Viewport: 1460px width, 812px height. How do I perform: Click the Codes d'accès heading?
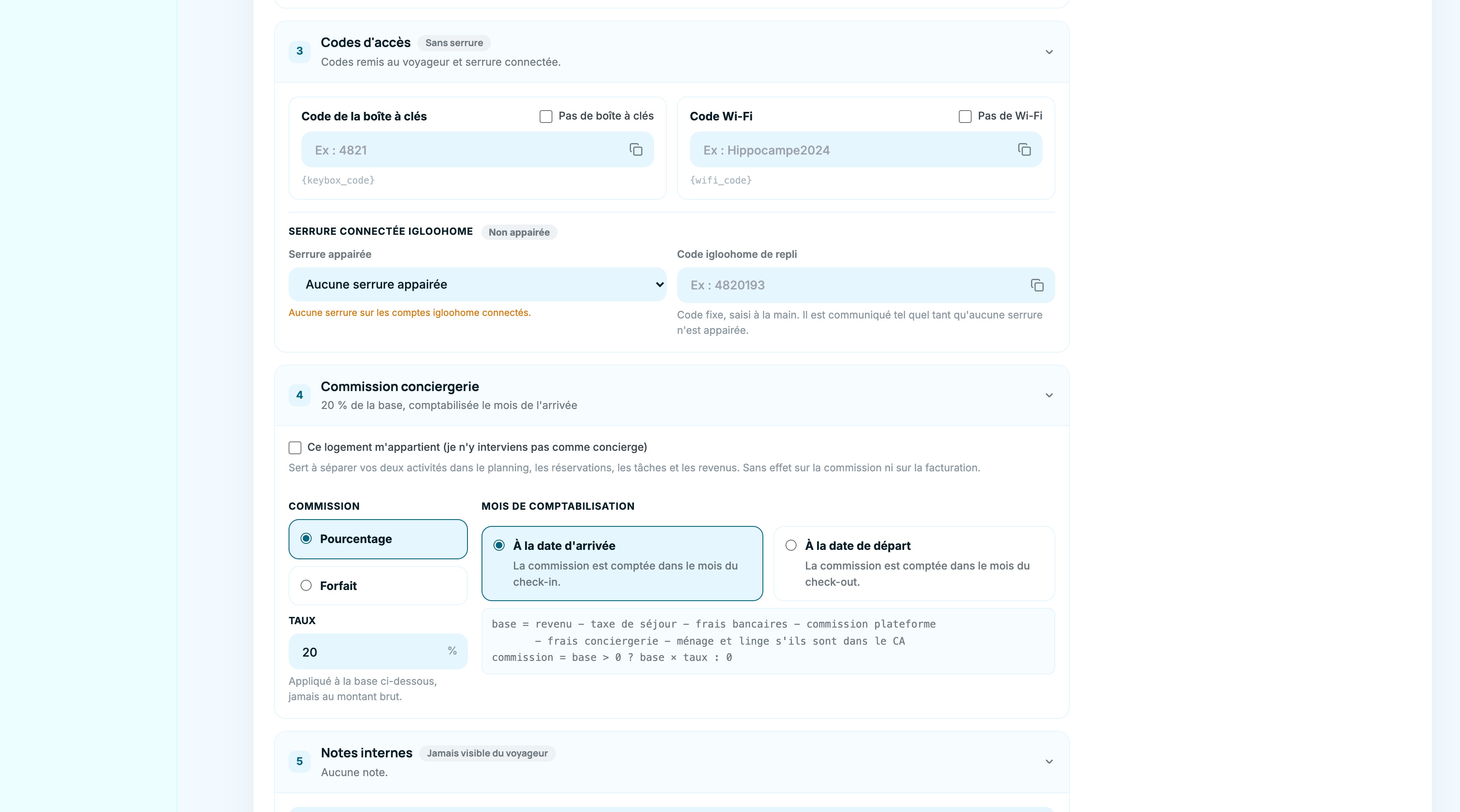click(x=365, y=43)
